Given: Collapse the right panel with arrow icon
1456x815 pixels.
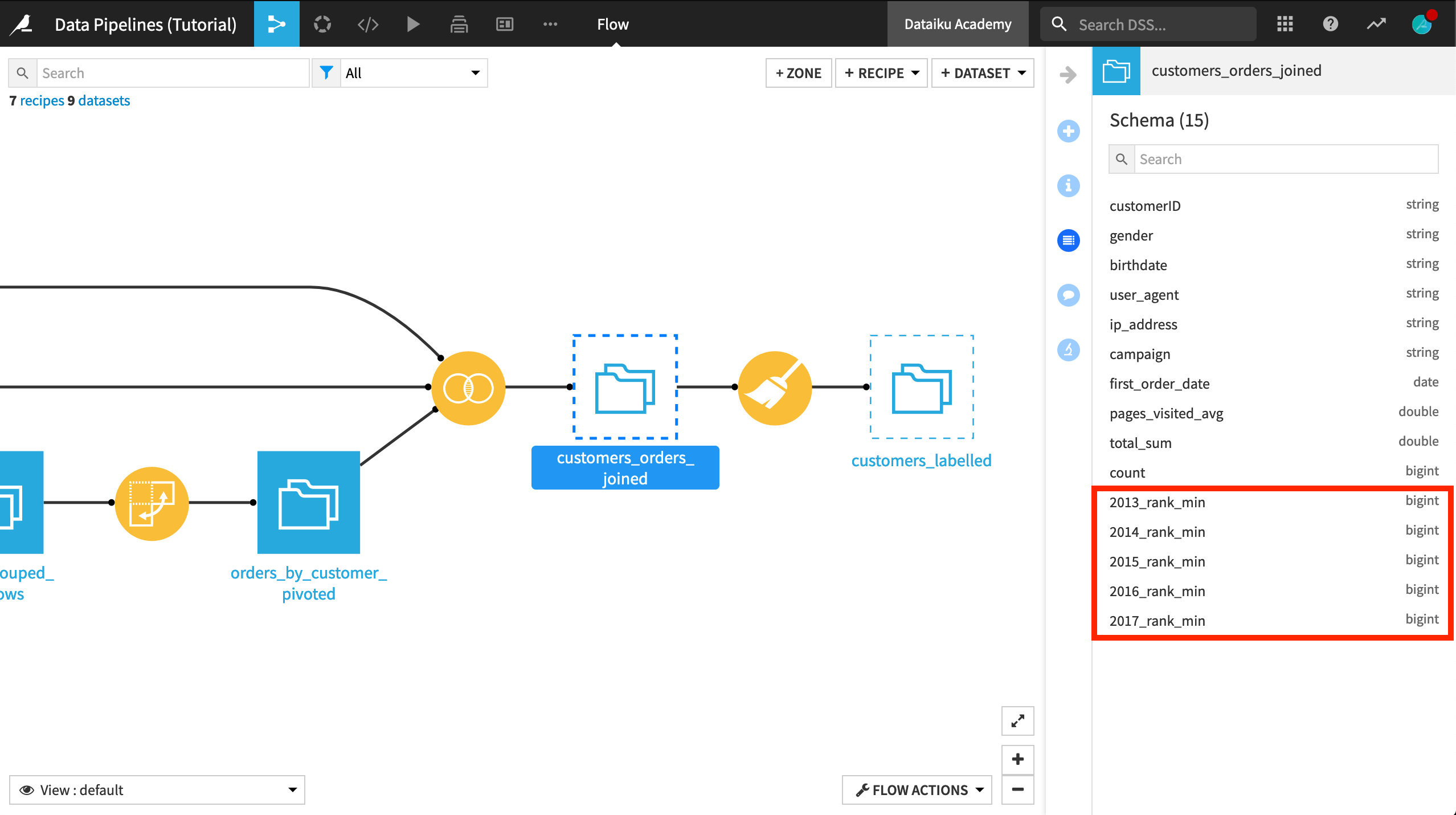Looking at the screenshot, I should pos(1069,75).
